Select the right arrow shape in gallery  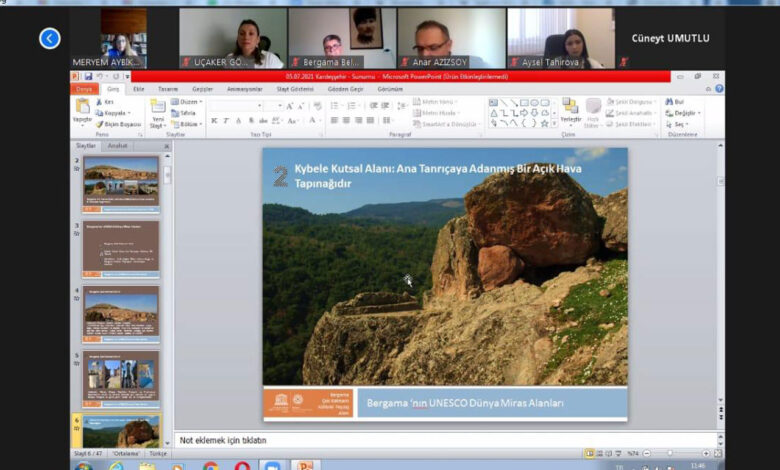(524, 113)
